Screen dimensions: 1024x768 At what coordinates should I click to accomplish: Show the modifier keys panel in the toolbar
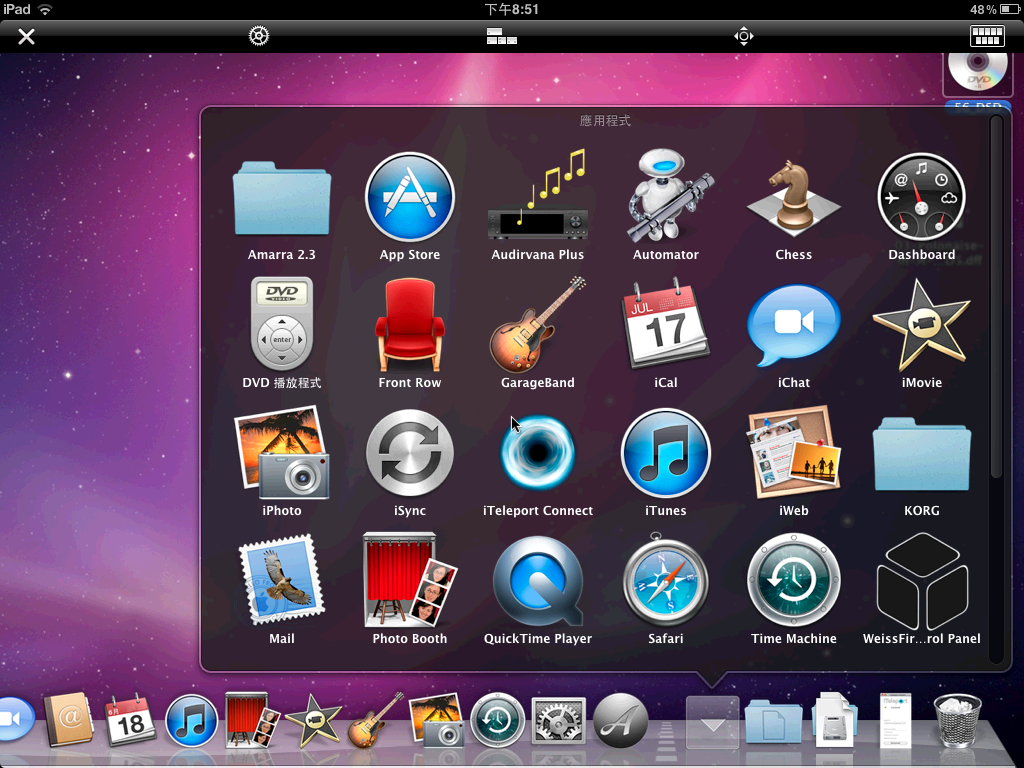coord(502,36)
